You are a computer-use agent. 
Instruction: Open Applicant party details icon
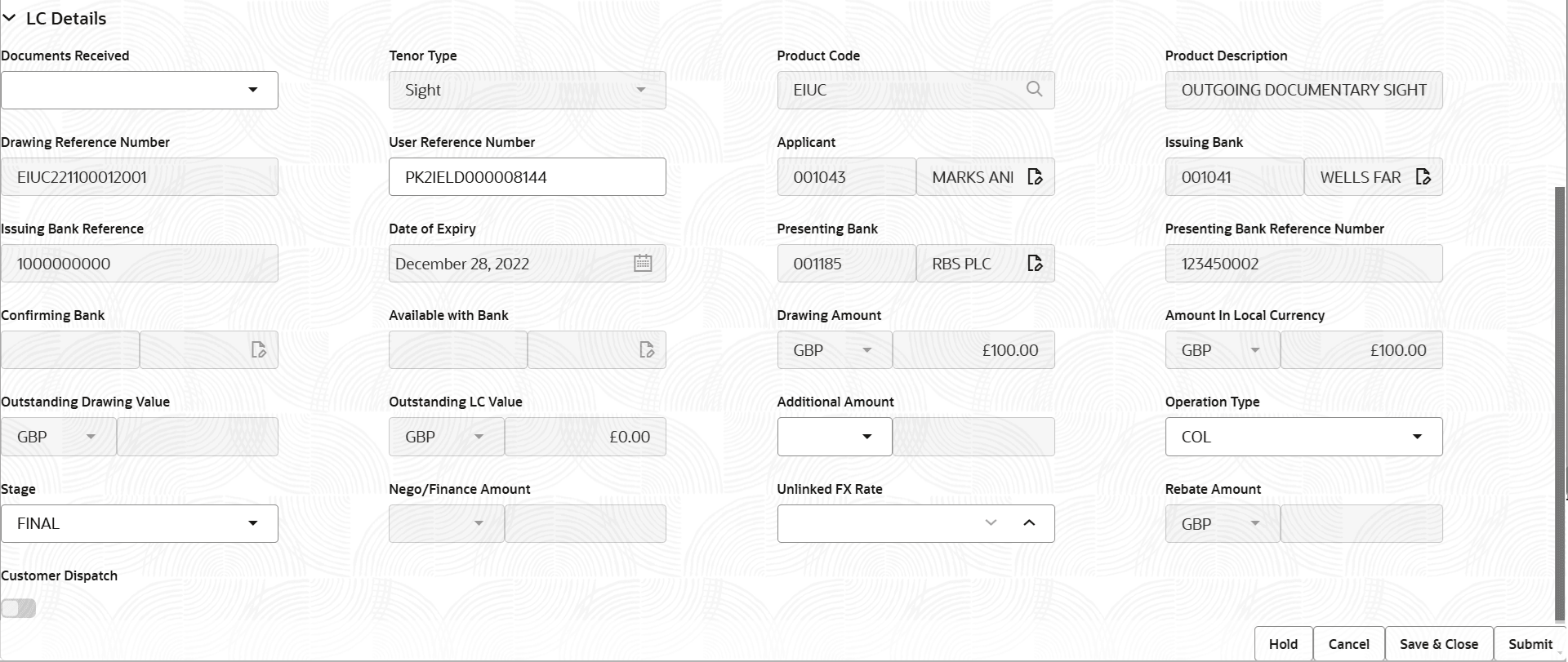(x=1035, y=176)
